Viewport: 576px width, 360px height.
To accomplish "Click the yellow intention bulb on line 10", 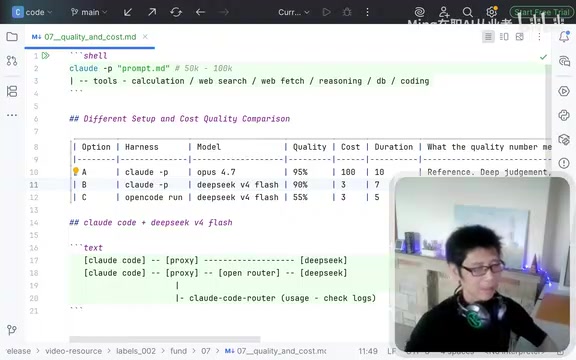I will (x=76, y=171).
